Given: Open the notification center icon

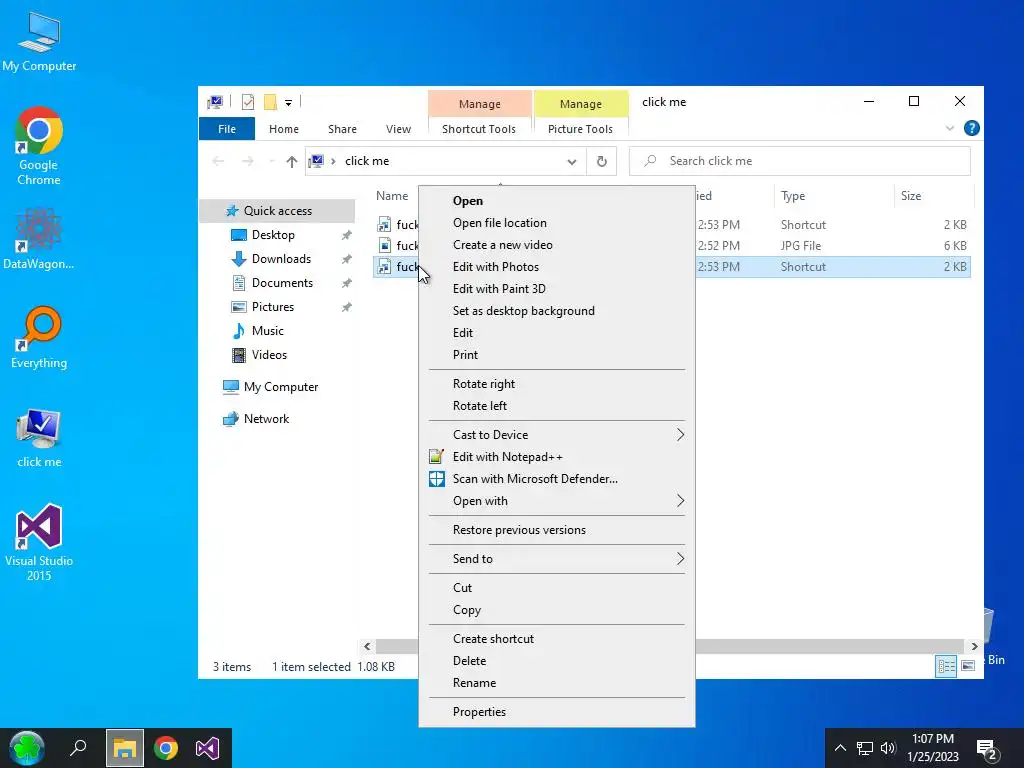Looking at the screenshot, I should 986,749.
